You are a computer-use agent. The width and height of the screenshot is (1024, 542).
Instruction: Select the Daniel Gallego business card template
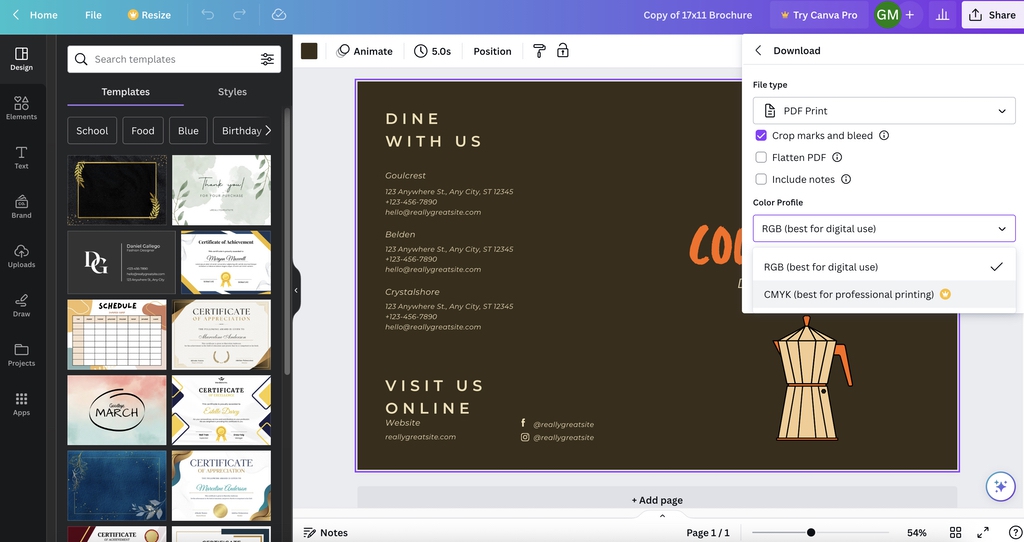click(x=121, y=263)
